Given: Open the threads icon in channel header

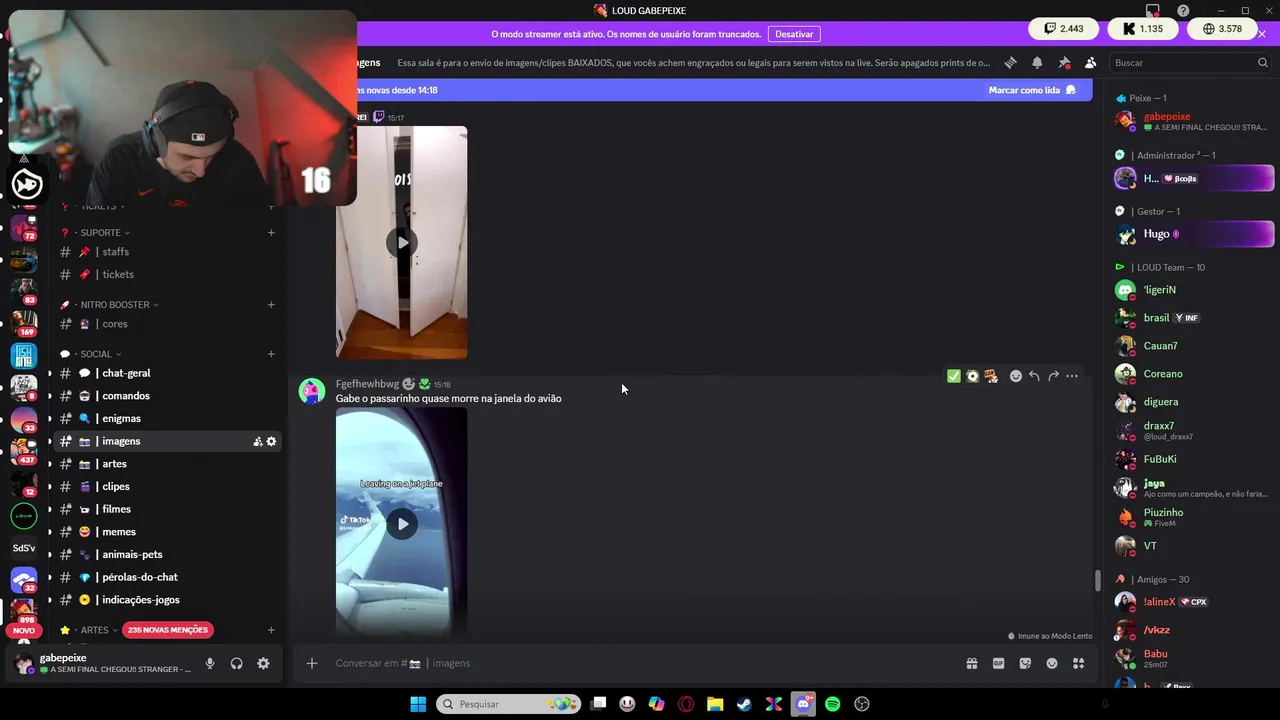Looking at the screenshot, I should (x=1010, y=62).
